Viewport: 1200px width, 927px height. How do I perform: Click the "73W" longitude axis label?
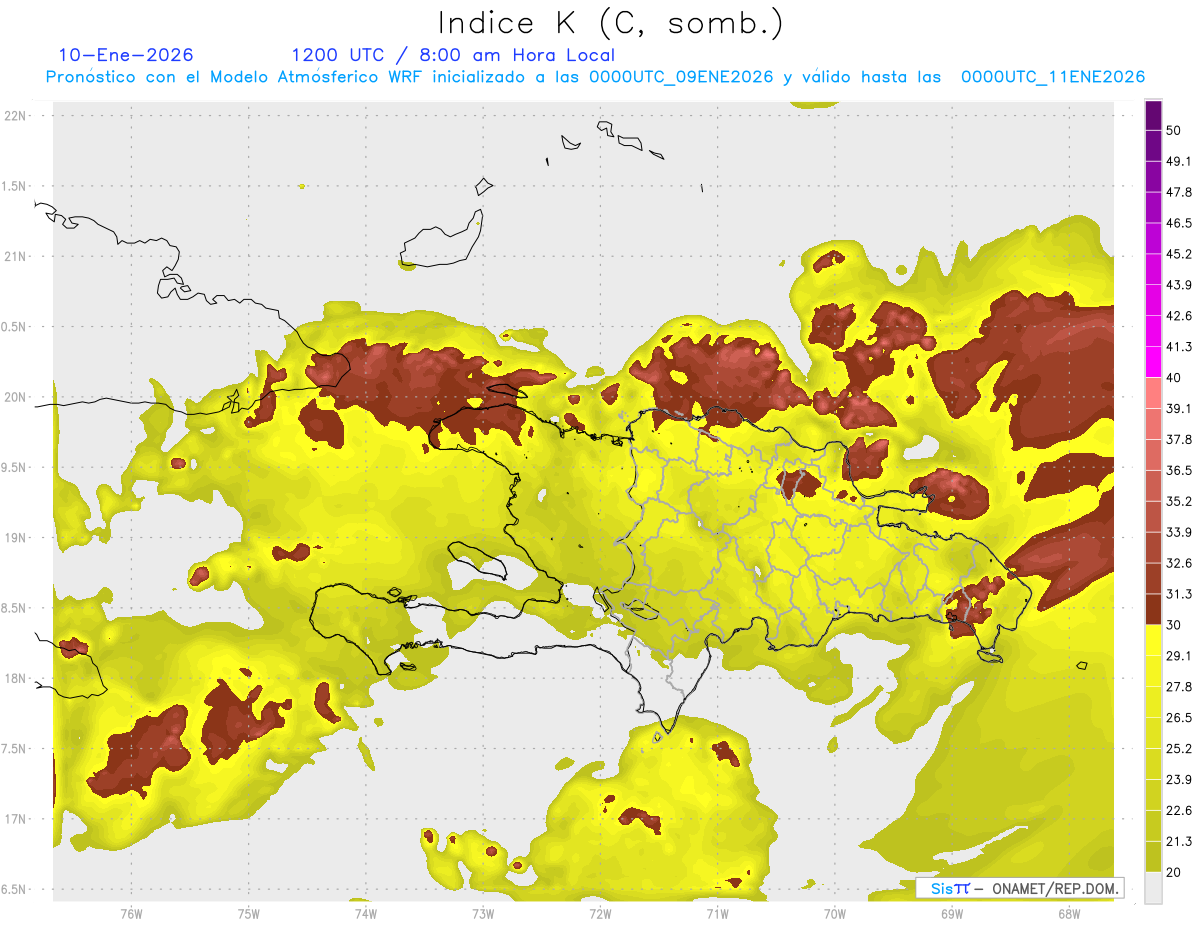click(482, 914)
